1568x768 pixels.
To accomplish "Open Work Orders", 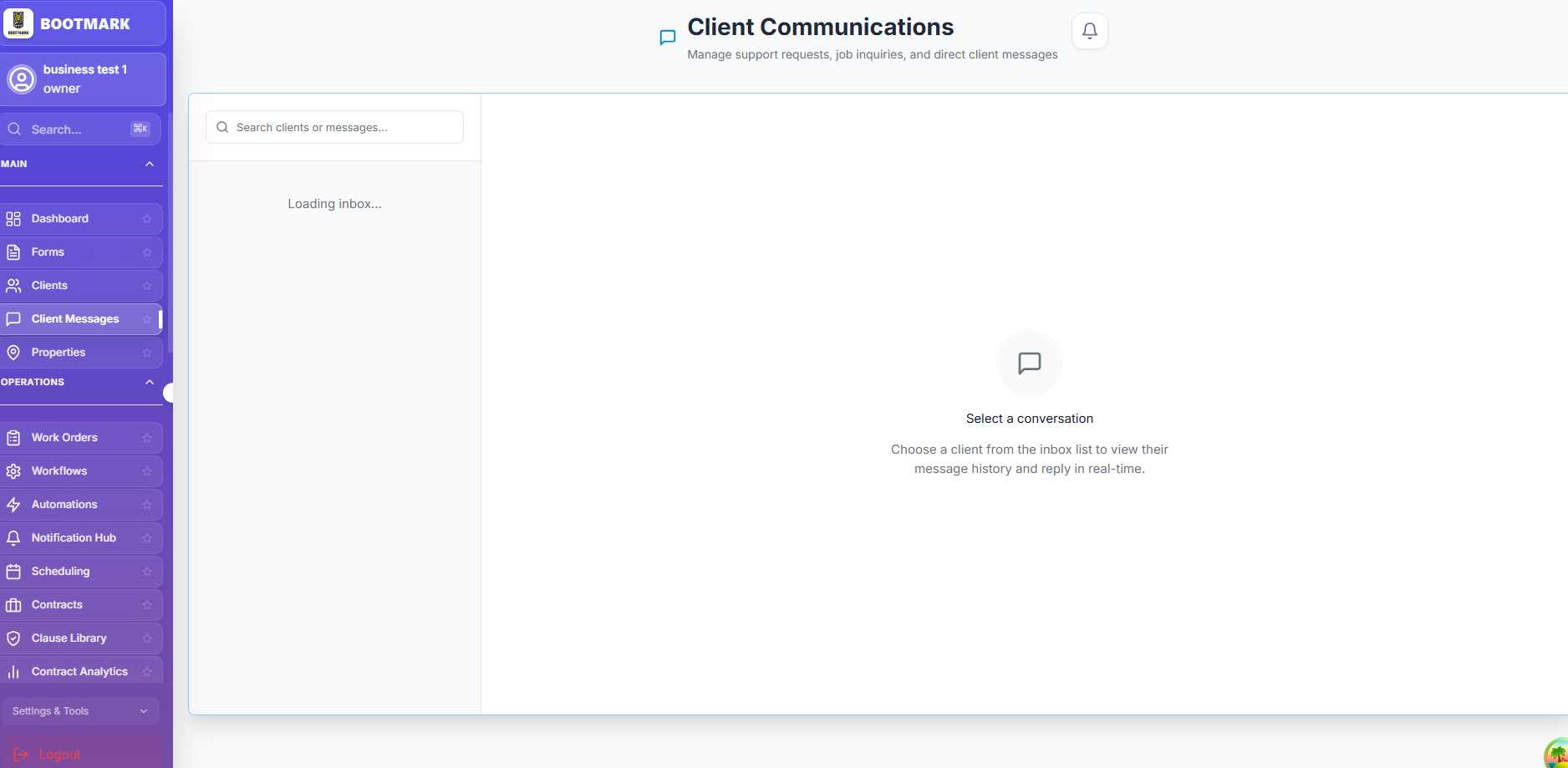I will tap(81, 438).
